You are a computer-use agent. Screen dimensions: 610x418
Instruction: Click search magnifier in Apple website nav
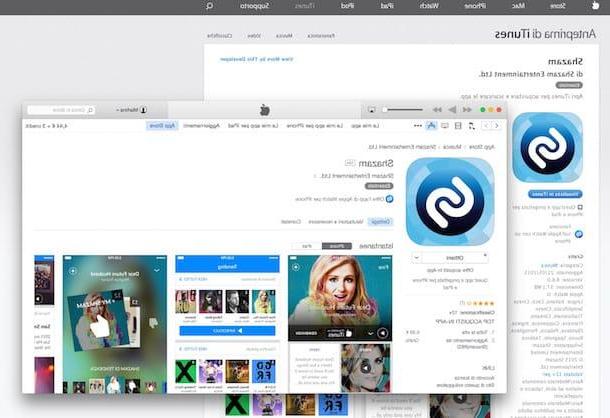(209, 6)
